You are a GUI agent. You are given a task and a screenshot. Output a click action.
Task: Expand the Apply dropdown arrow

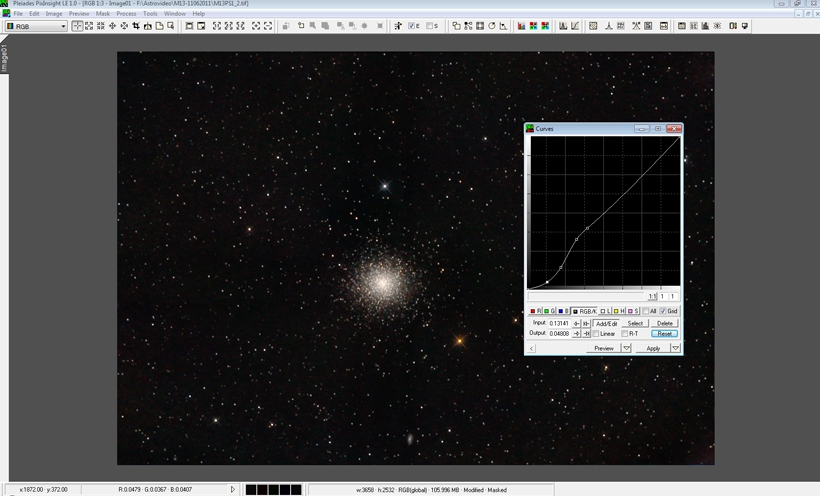coord(676,348)
